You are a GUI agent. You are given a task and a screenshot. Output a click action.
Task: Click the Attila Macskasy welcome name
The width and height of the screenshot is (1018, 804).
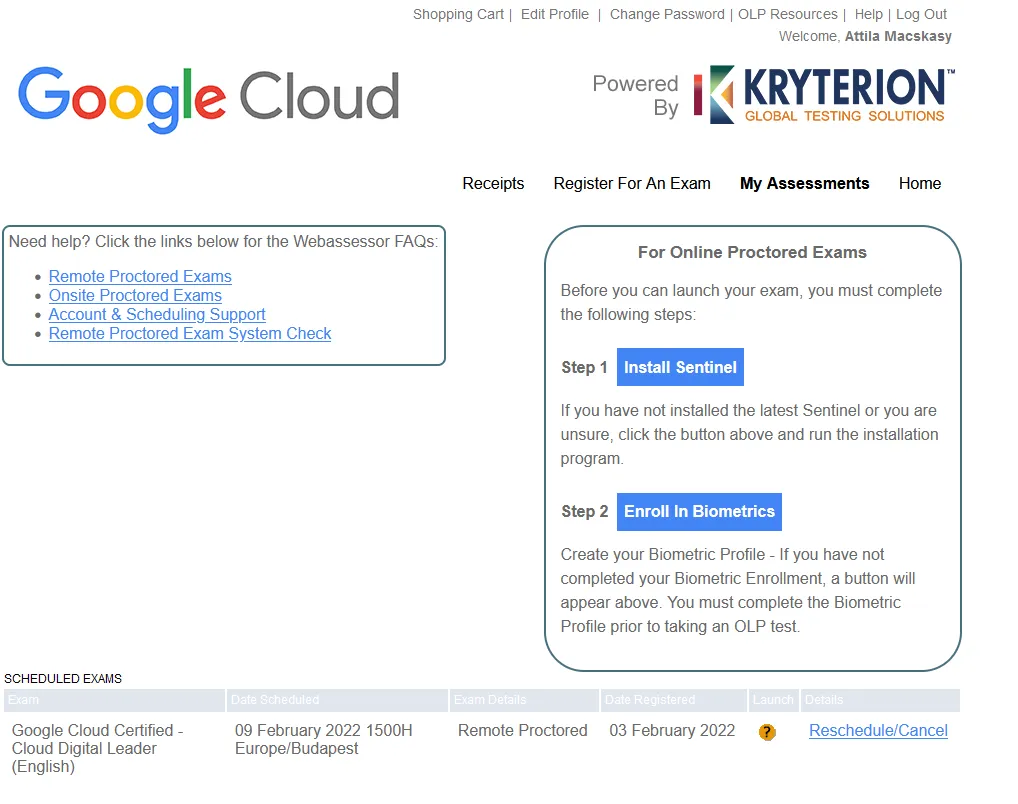[x=898, y=36]
